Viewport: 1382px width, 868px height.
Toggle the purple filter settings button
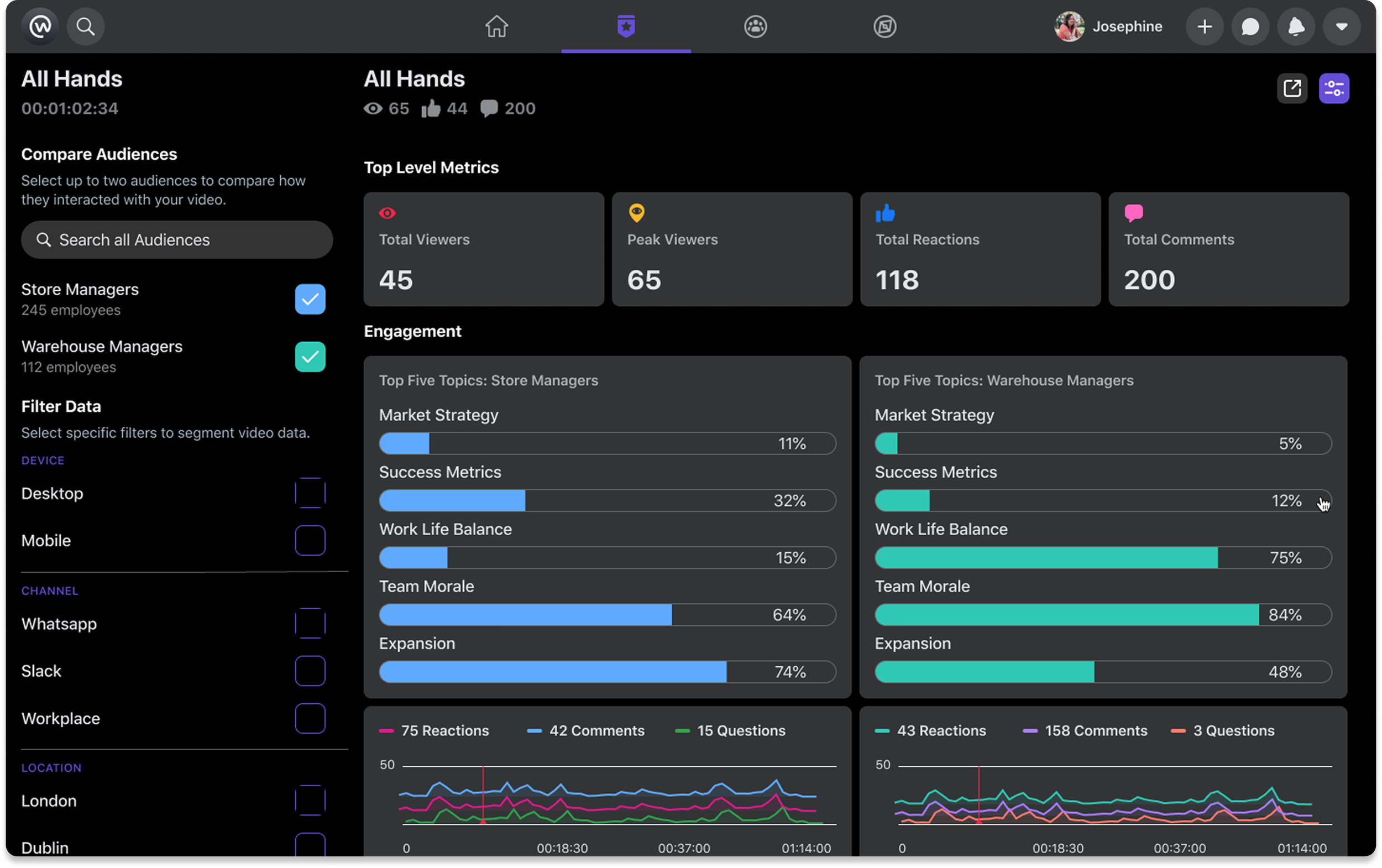1334,88
